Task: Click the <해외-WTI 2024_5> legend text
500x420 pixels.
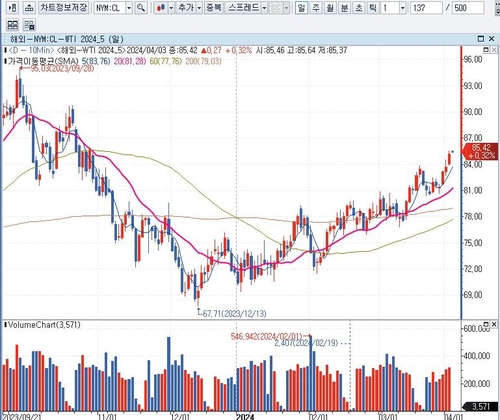Action: [x=91, y=50]
